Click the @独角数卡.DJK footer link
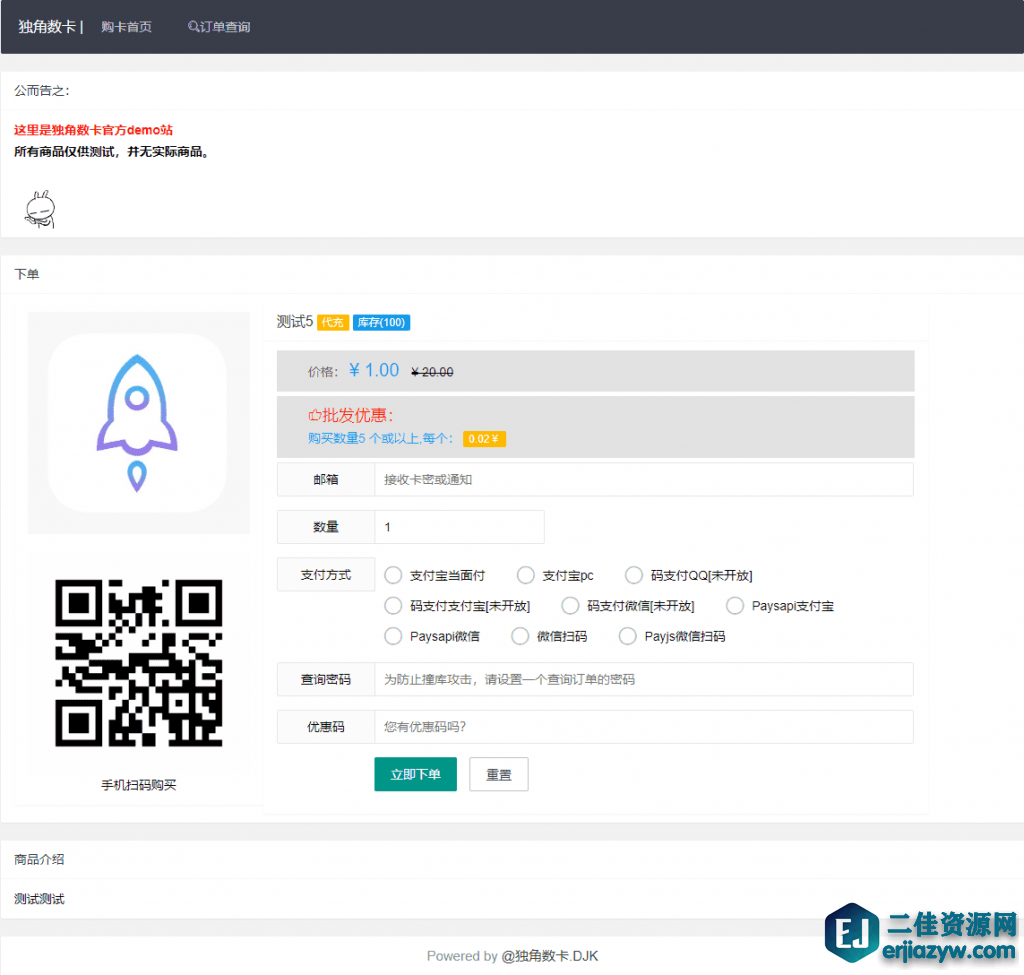Viewport: 1024px width, 975px height. (x=549, y=956)
